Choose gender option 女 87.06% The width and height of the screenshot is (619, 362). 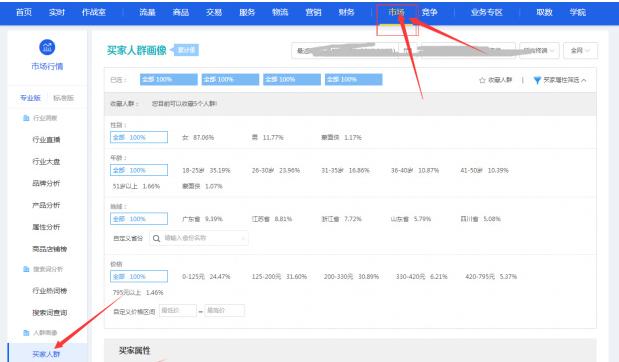click(x=198, y=137)
